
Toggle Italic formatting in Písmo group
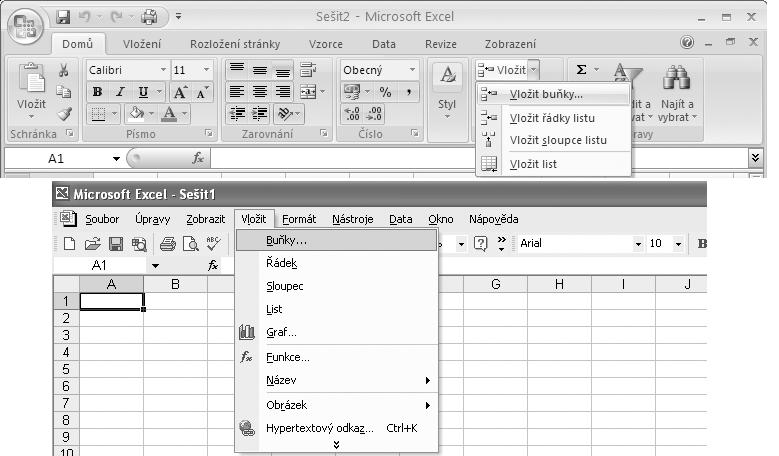[120, 92]
